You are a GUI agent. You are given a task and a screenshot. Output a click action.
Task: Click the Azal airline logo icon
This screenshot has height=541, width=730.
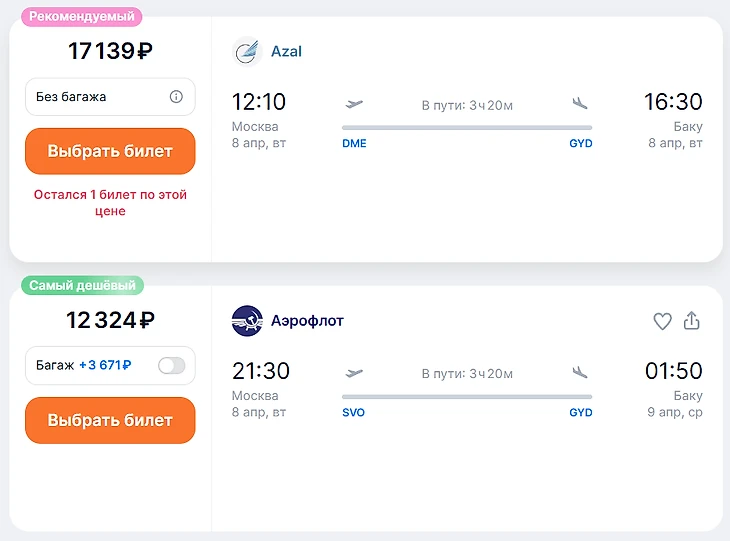[246, 51]
